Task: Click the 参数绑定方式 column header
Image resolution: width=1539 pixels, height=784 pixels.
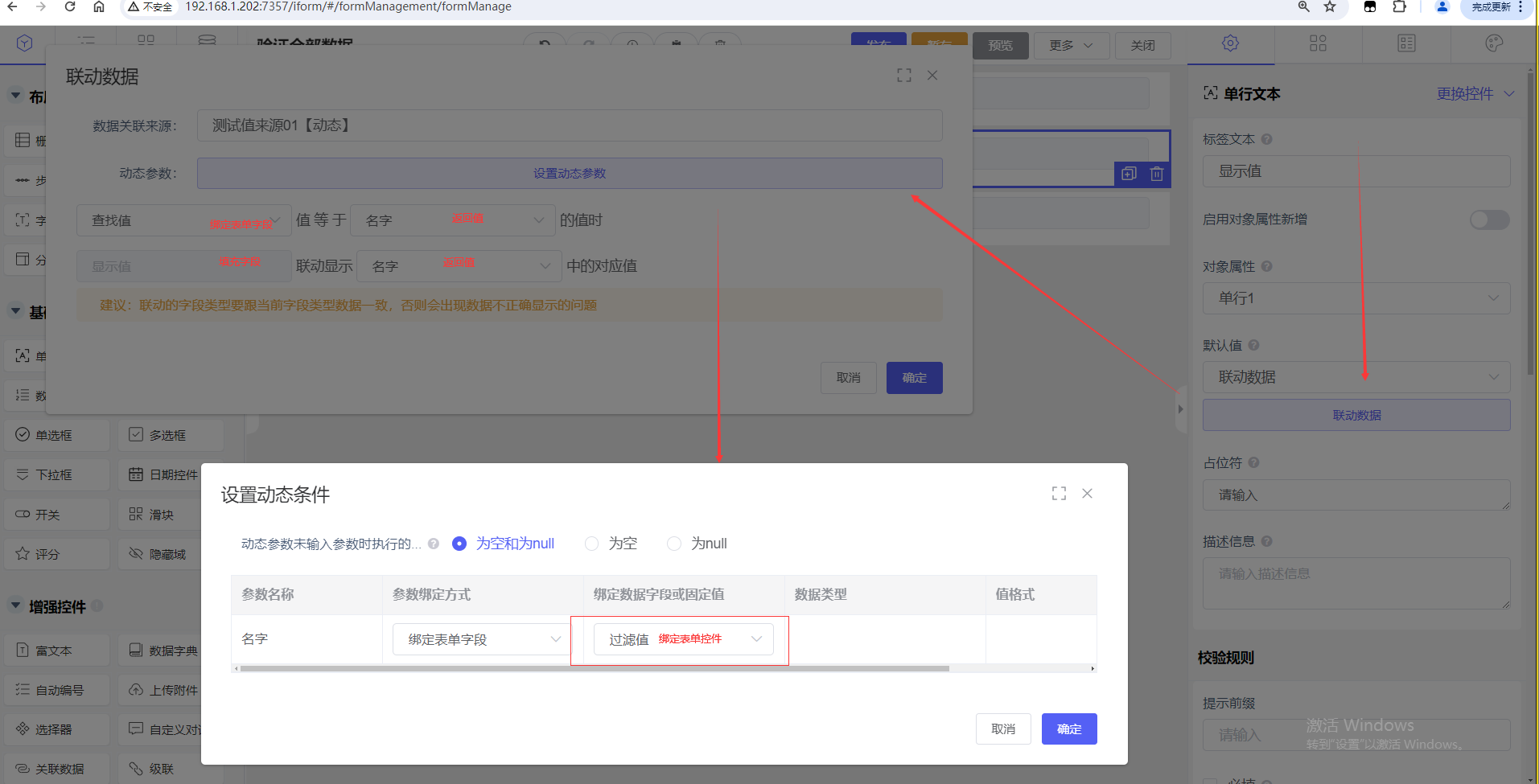Action: 431,595
